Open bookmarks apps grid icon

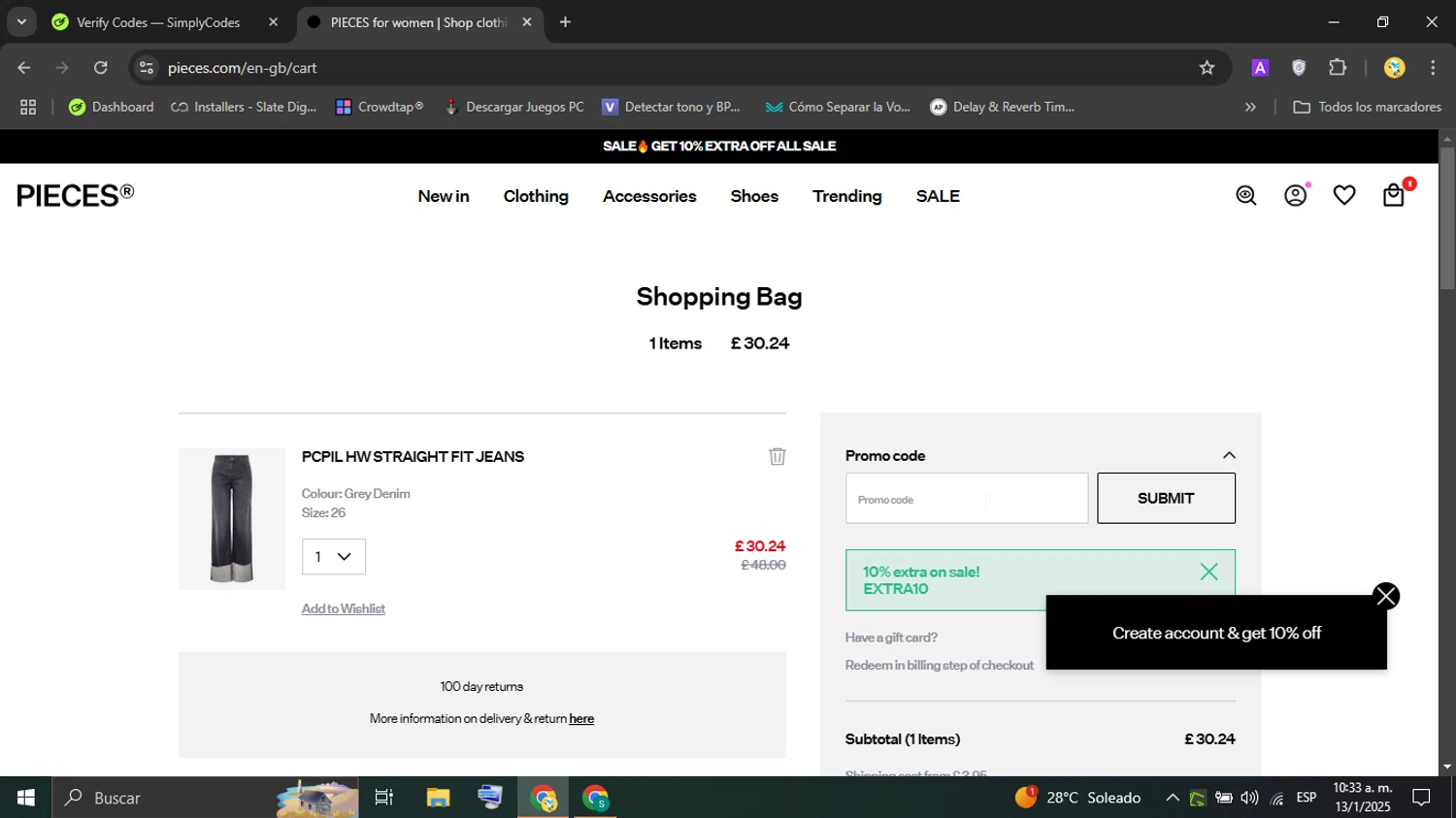(x=28, y=108)
